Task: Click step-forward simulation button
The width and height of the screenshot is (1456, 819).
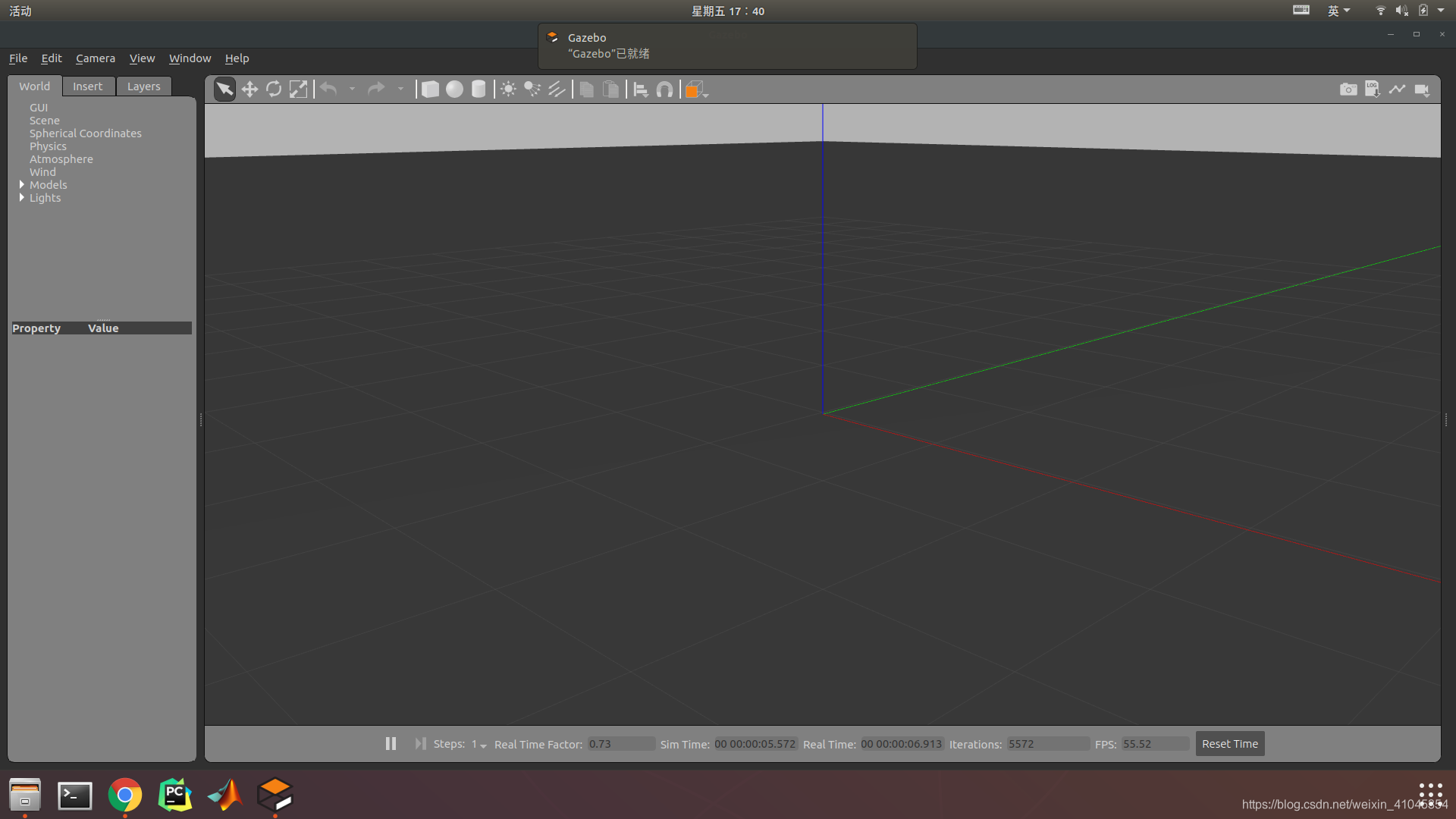Action: [x=419, y=743]
